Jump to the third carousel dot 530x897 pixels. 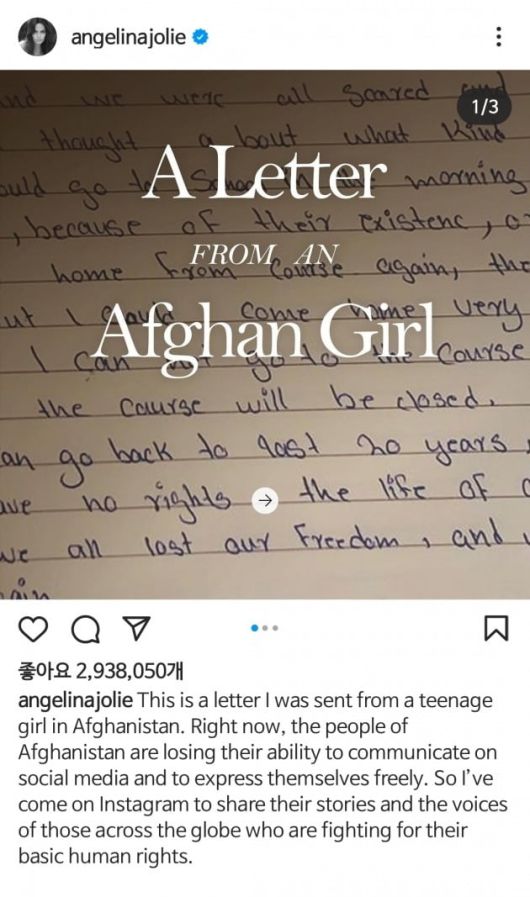pyautogui.click(x=276, y=628)
